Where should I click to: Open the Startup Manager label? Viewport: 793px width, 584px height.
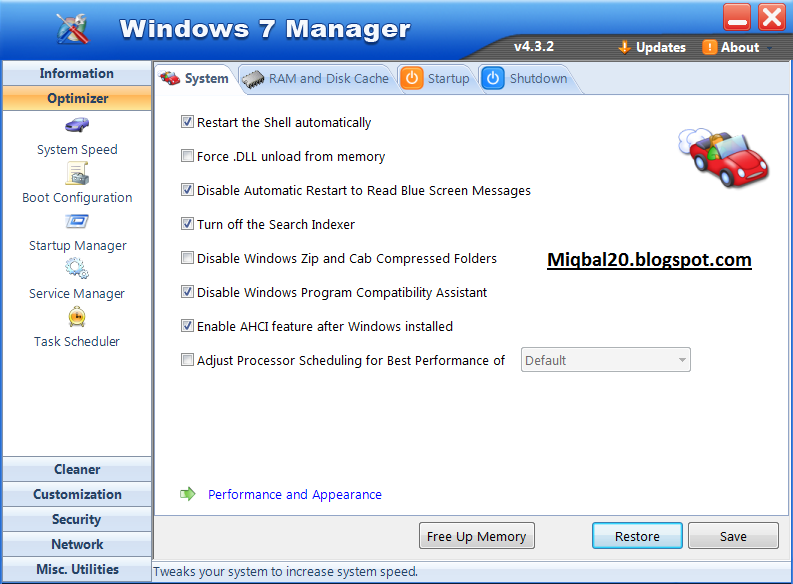point(77,246)
